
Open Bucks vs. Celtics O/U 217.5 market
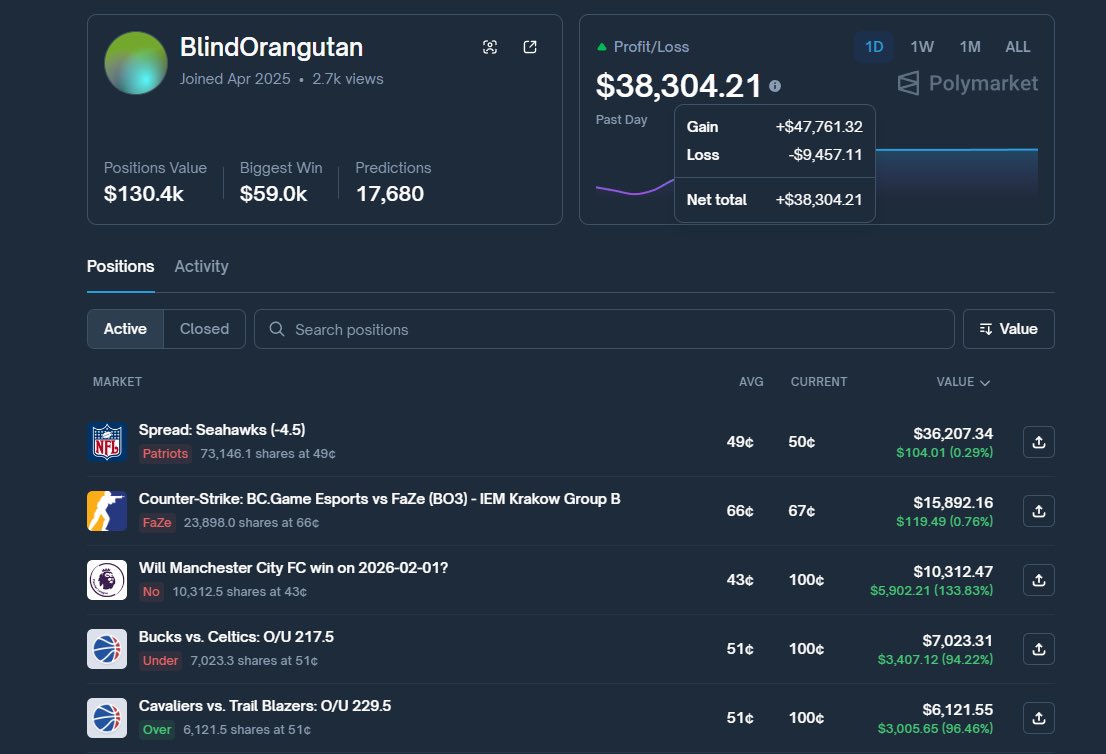236,637
